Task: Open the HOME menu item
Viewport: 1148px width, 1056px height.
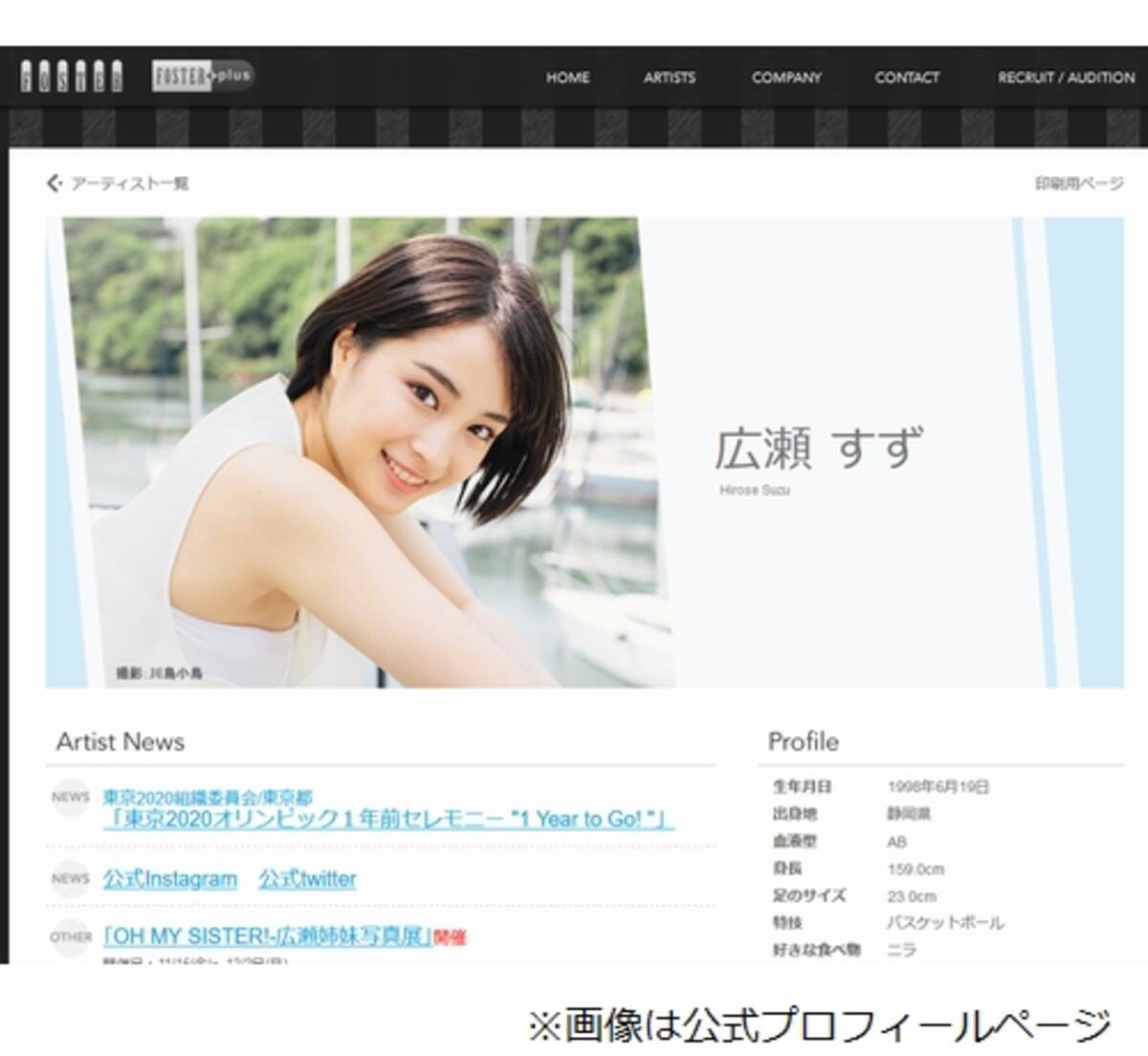Action: 566,78
